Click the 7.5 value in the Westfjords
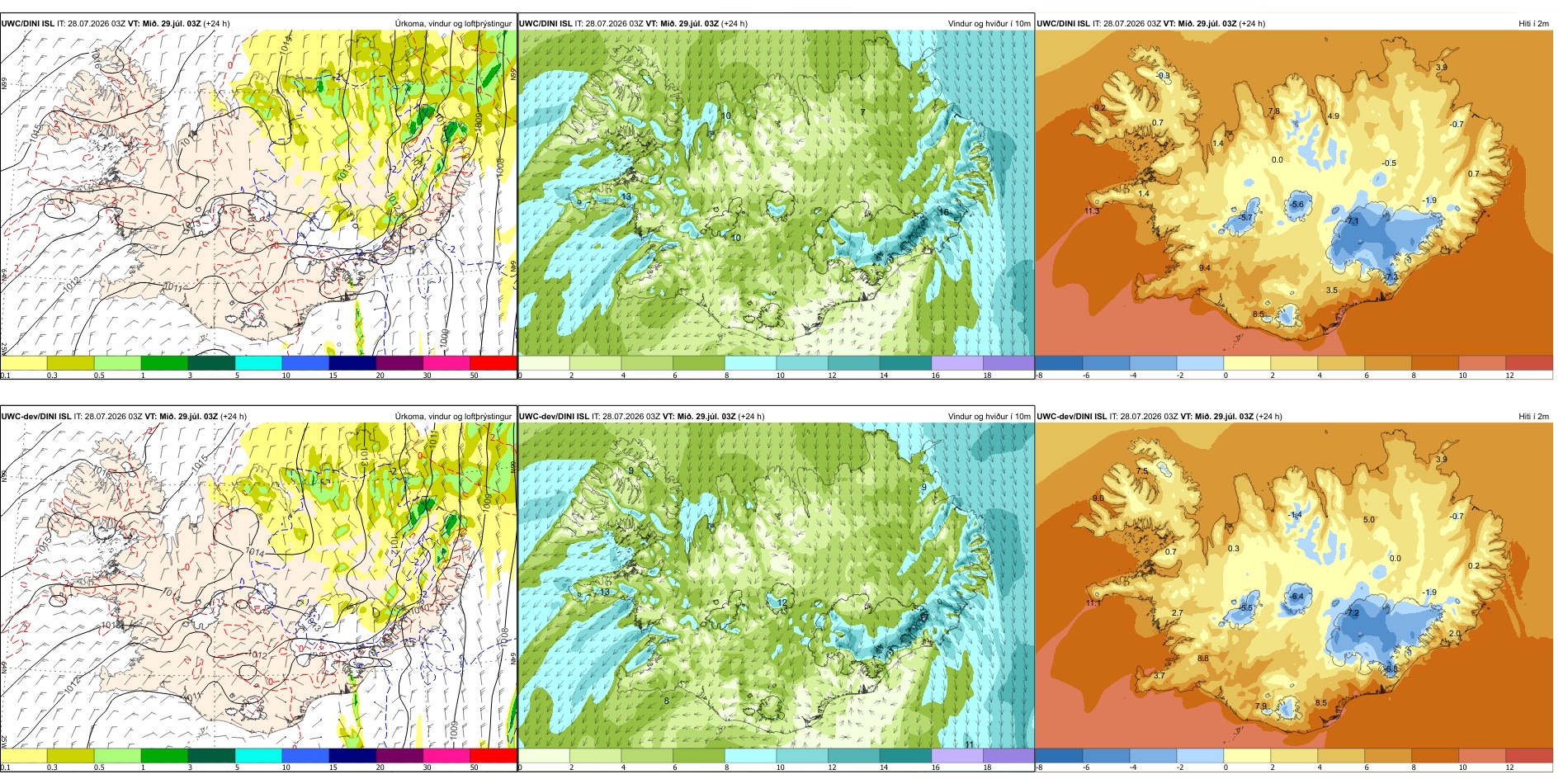The image size is (1568, 784). (1142, 471)
